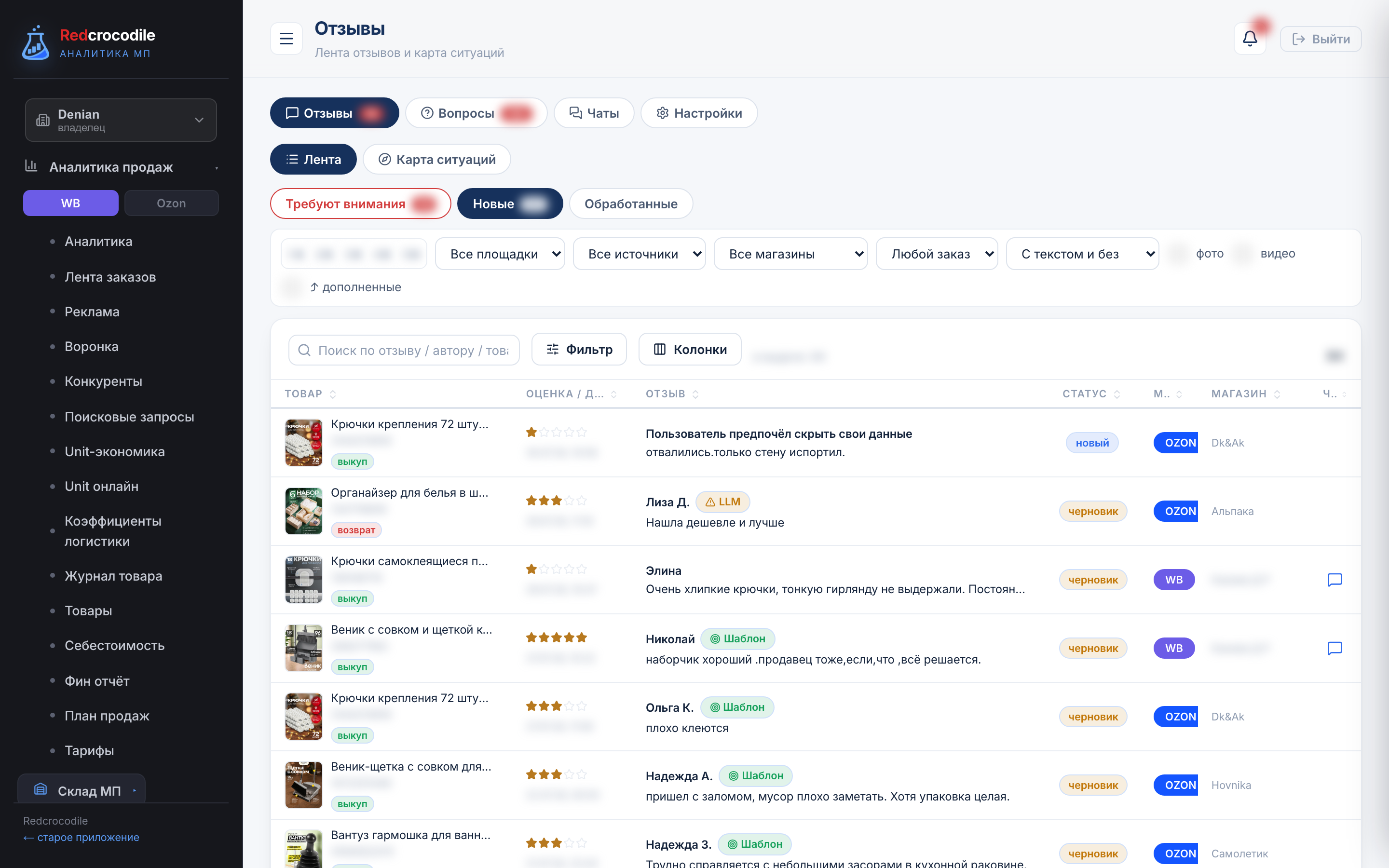Open Unit-экономика in sidebar
1389x868 pixels.
tap(114, 452)
